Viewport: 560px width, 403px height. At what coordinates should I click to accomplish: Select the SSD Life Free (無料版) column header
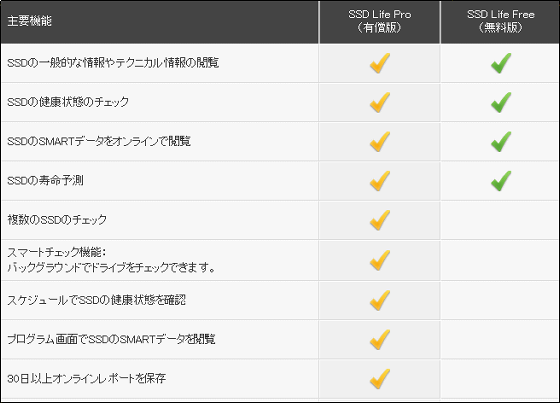(x=501, y=21)
